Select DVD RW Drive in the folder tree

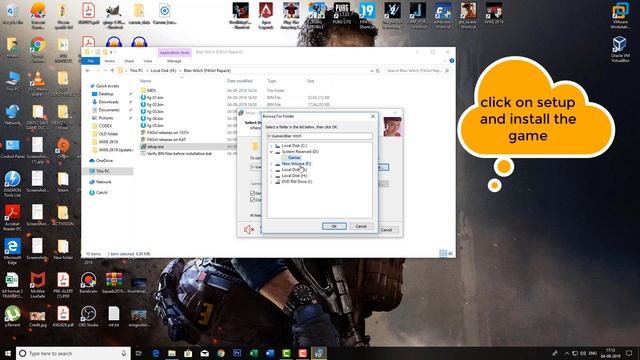coord(296,182)
